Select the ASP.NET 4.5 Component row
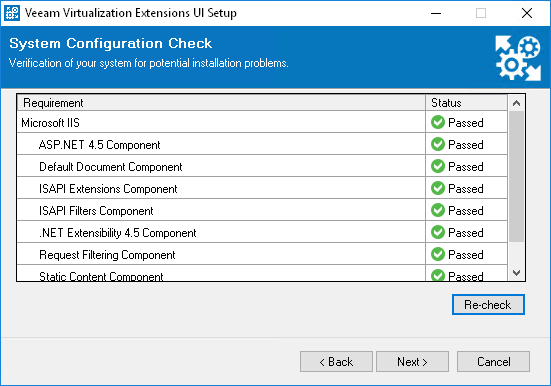The width and height of the screenshot is (551, 386). pos(262,144)
